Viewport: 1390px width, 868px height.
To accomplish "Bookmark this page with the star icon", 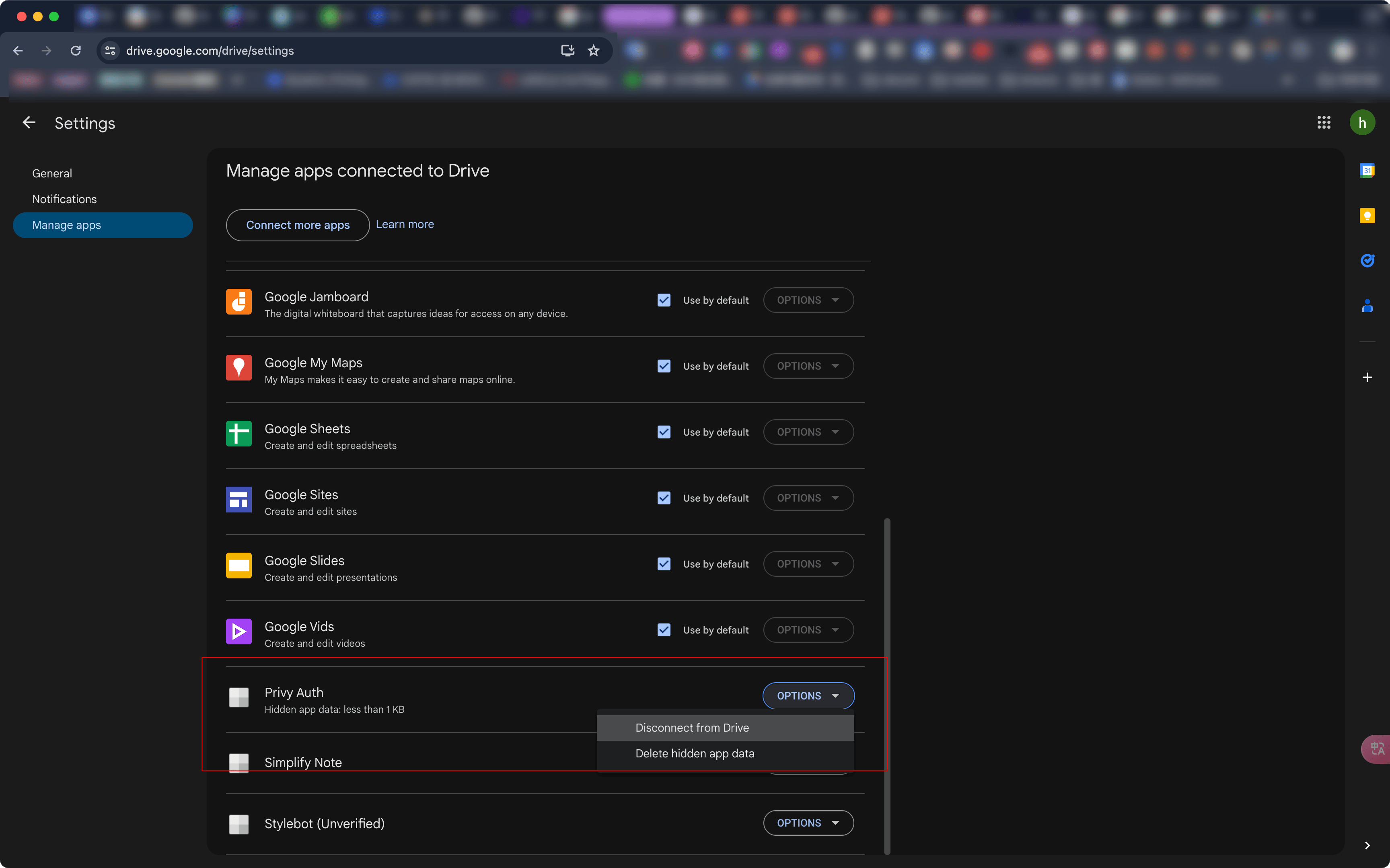I will point(593,51).
